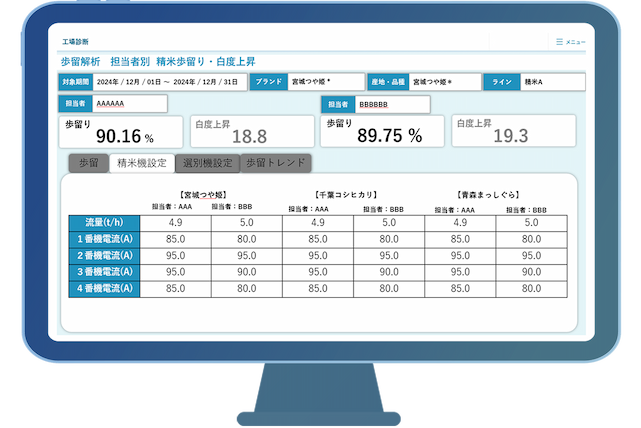Click the 4番機電流(A) row header
This screenshot has height=428, width=641.
click(104, 289)
